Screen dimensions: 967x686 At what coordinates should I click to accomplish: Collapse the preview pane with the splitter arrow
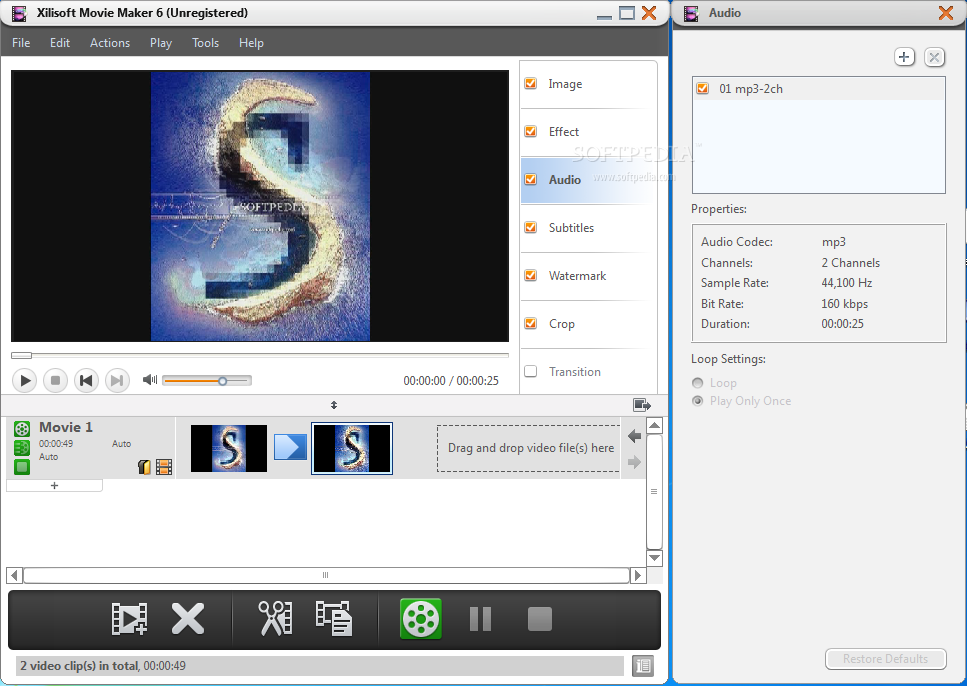[334, 405]
